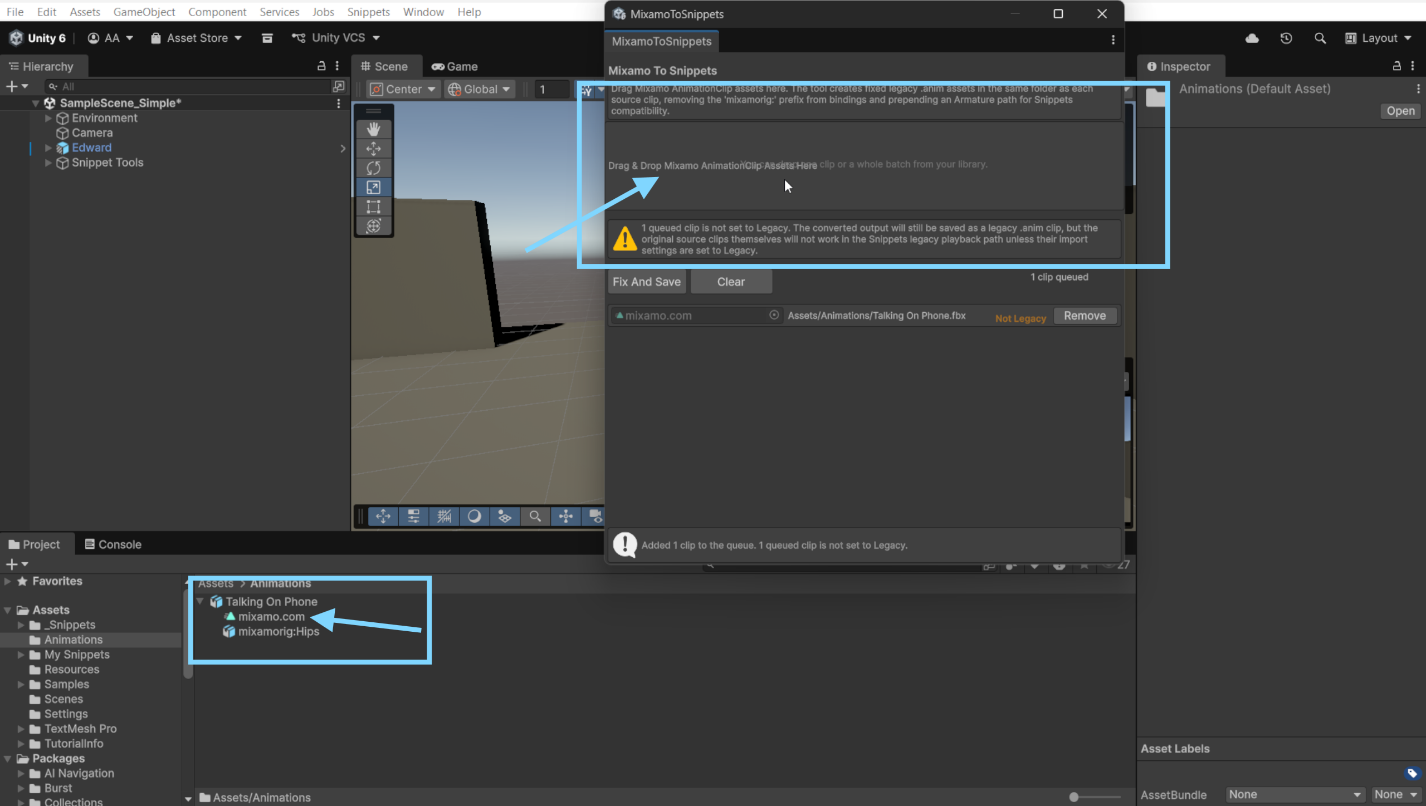Open the Asset Store dropdown
Screen dimensions: 1426x806
(x=196, y=38)
